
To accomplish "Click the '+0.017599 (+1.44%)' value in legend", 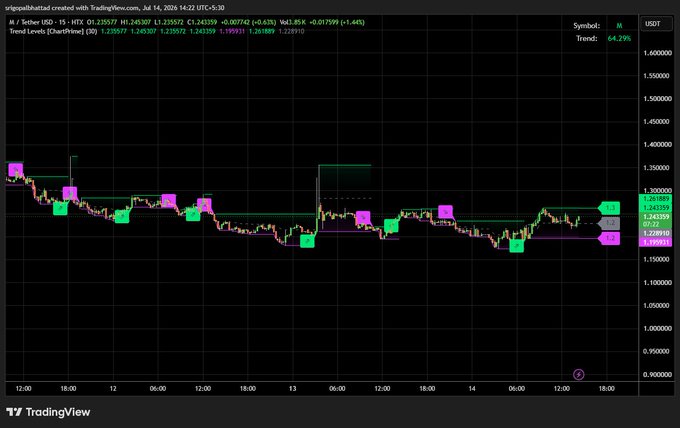I will [337, 22].
